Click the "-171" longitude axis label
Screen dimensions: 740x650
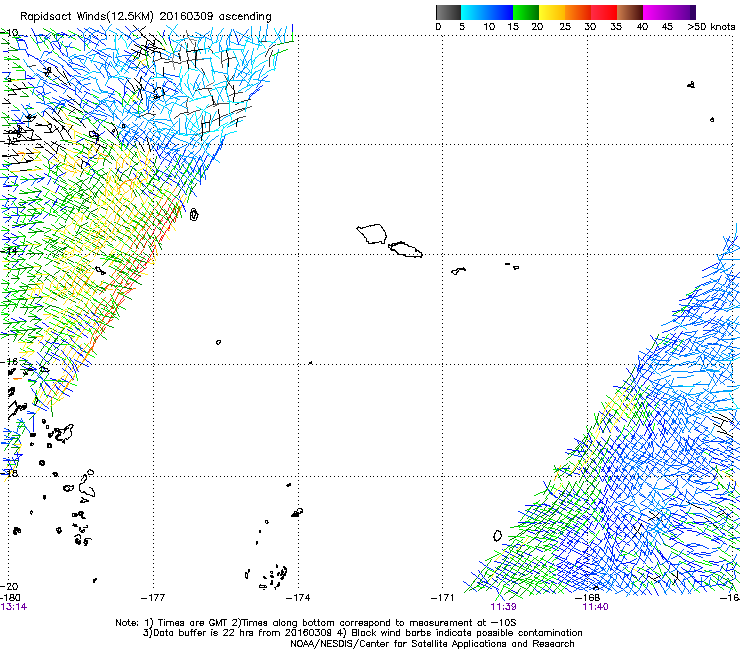(x=443, y=598)
